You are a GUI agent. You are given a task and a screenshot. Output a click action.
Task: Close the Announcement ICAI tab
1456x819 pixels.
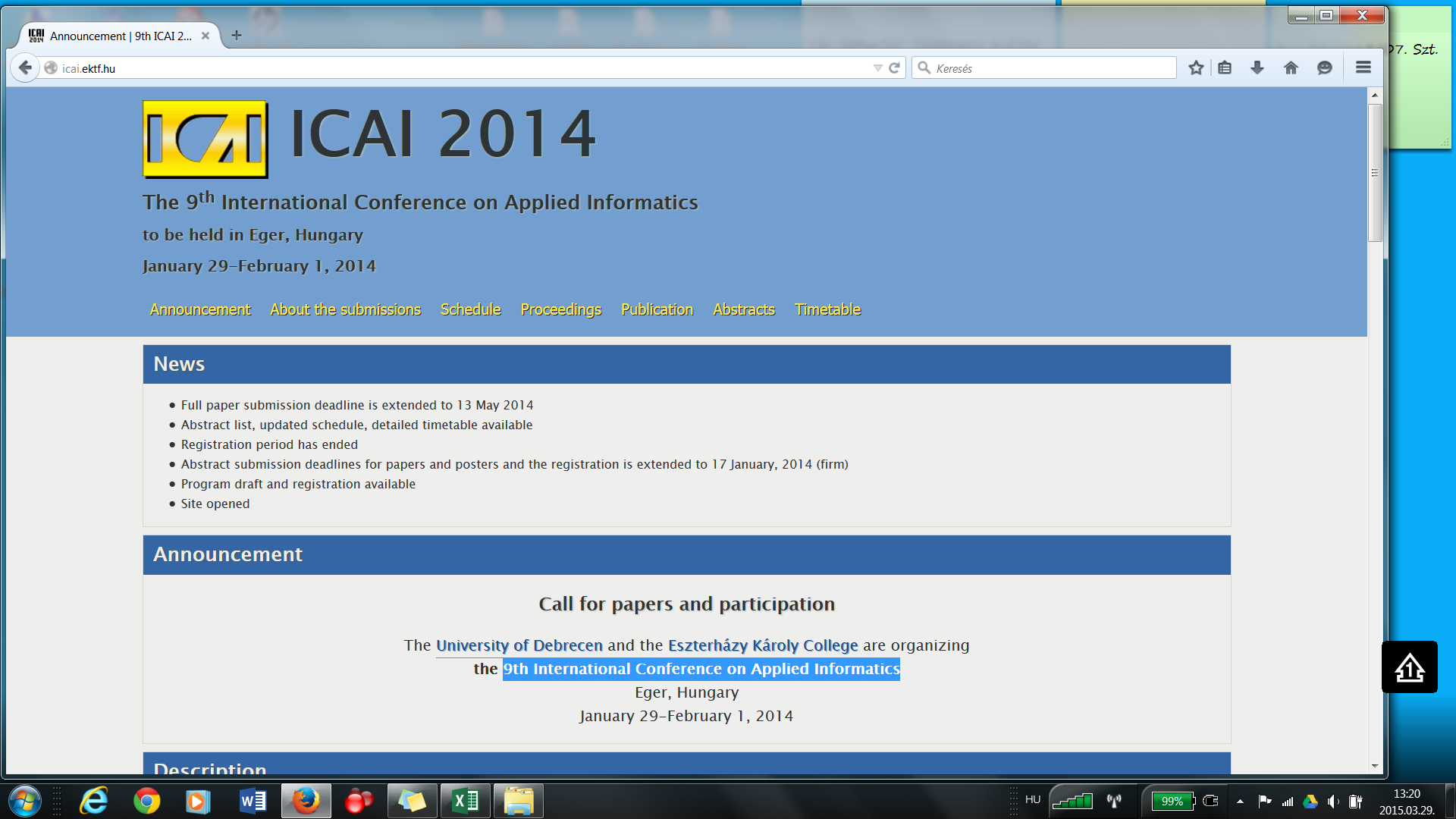206,36
